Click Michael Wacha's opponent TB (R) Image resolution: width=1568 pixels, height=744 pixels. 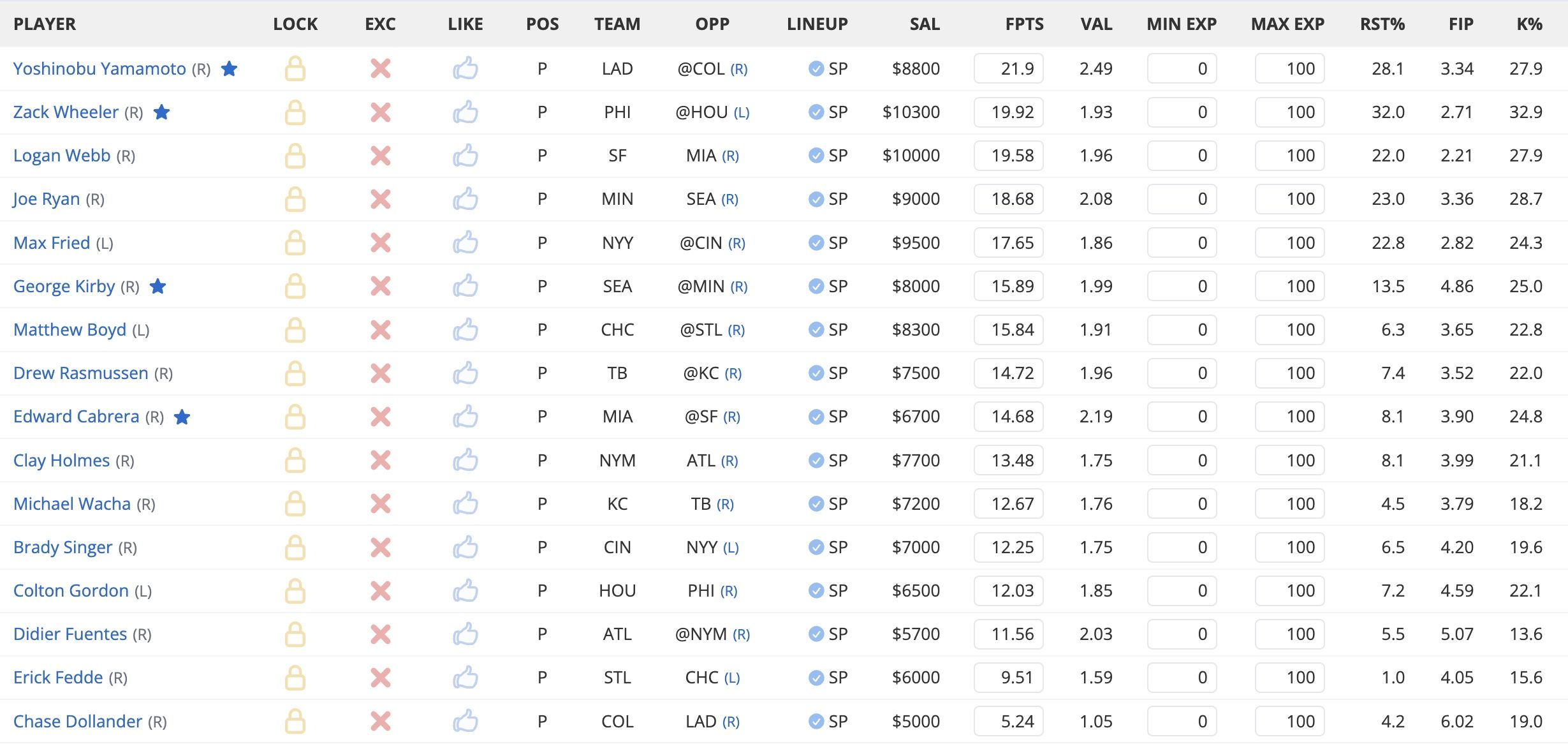coord(712,503)
